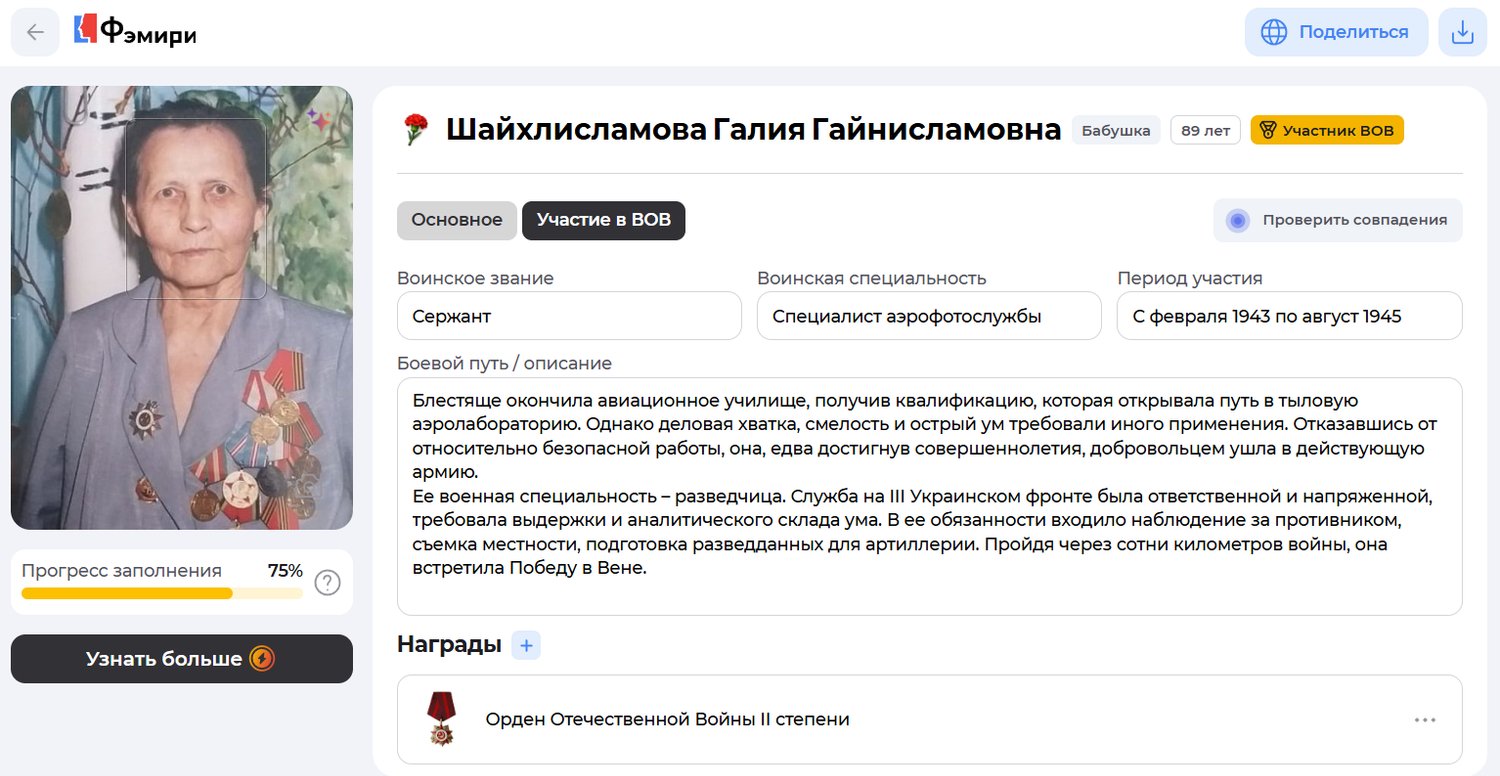Click the Фэмири logo
Viewport: 1500px width, 776px height.
(135, 32)
